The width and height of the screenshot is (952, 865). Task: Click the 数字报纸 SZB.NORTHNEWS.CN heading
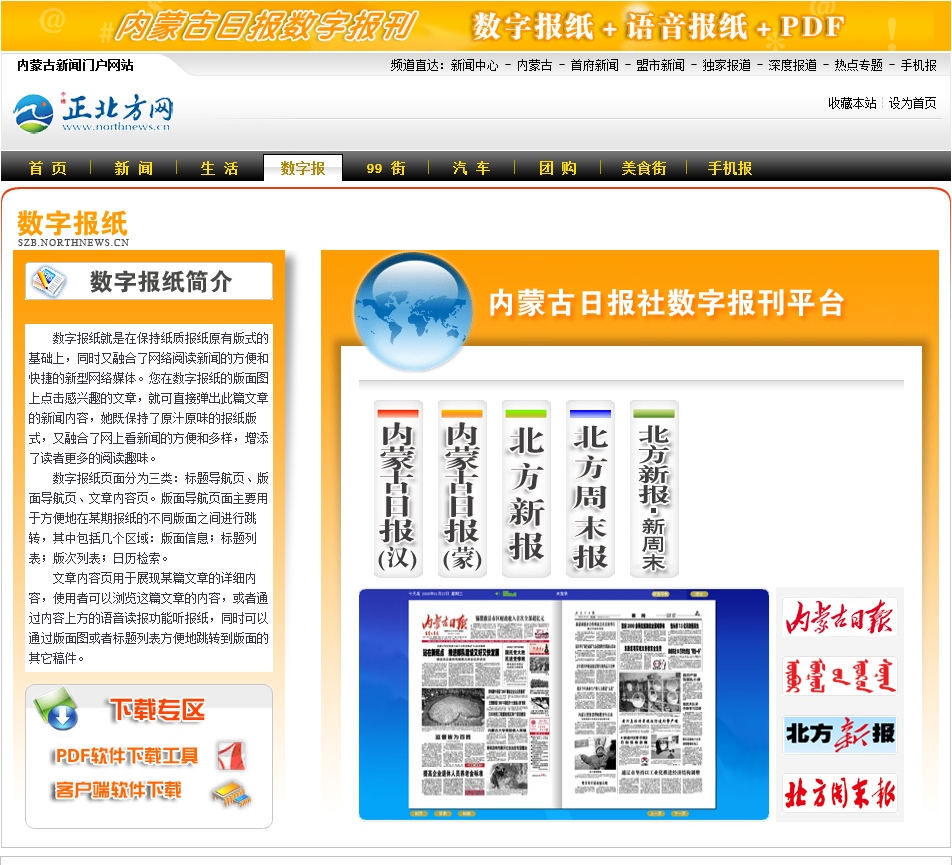(x=73, y=228)
